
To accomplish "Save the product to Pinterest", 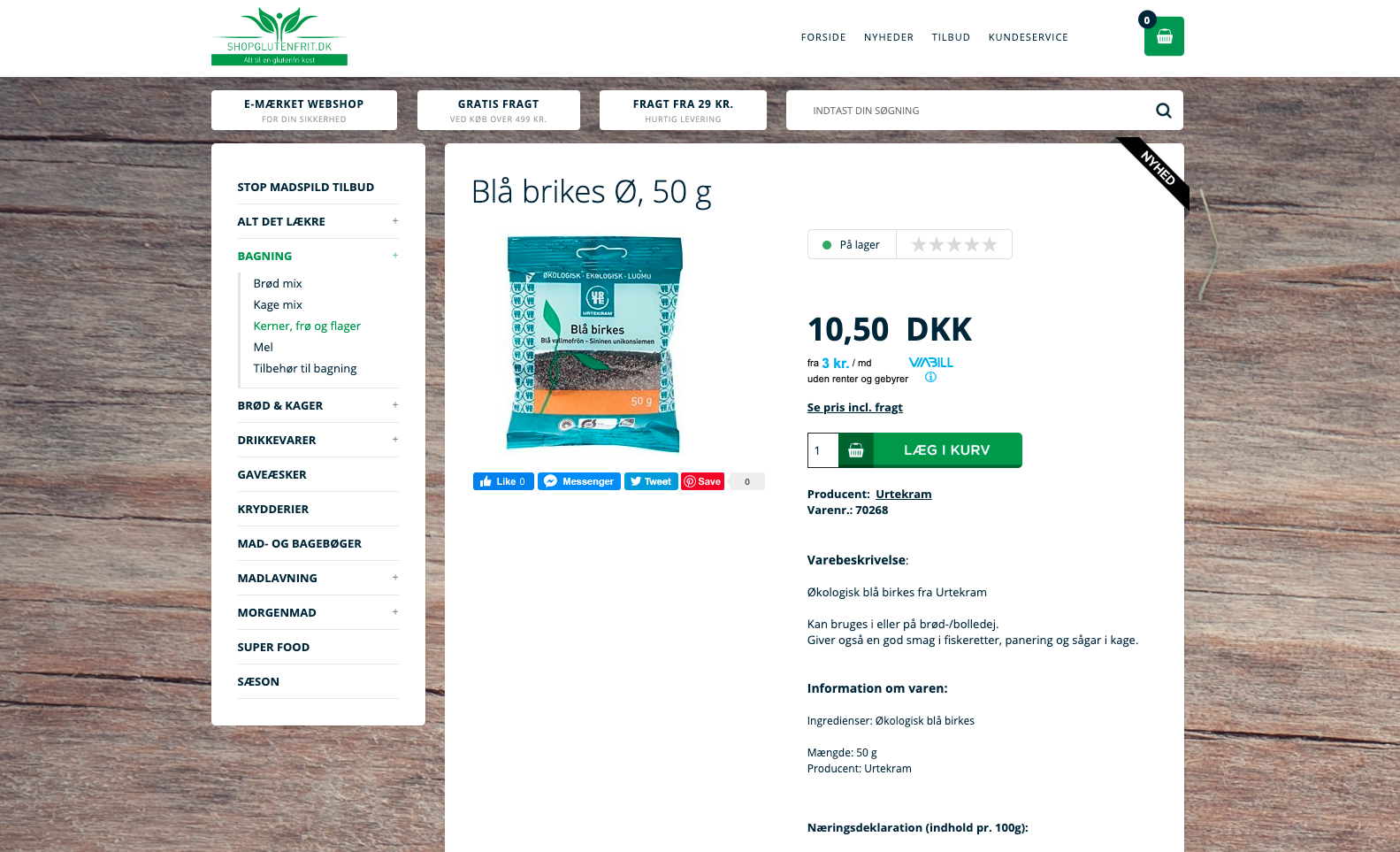I will [x=703, y=481].
